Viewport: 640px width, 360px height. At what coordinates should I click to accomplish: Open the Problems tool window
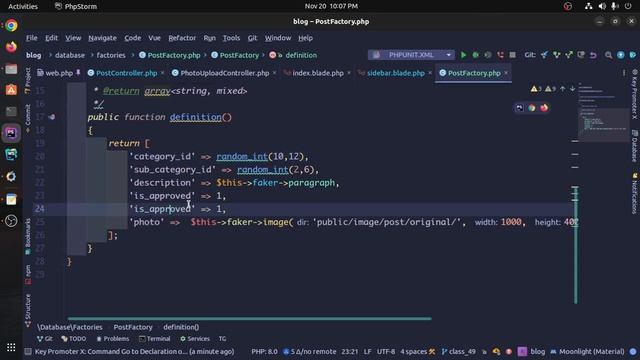point(113,339)
